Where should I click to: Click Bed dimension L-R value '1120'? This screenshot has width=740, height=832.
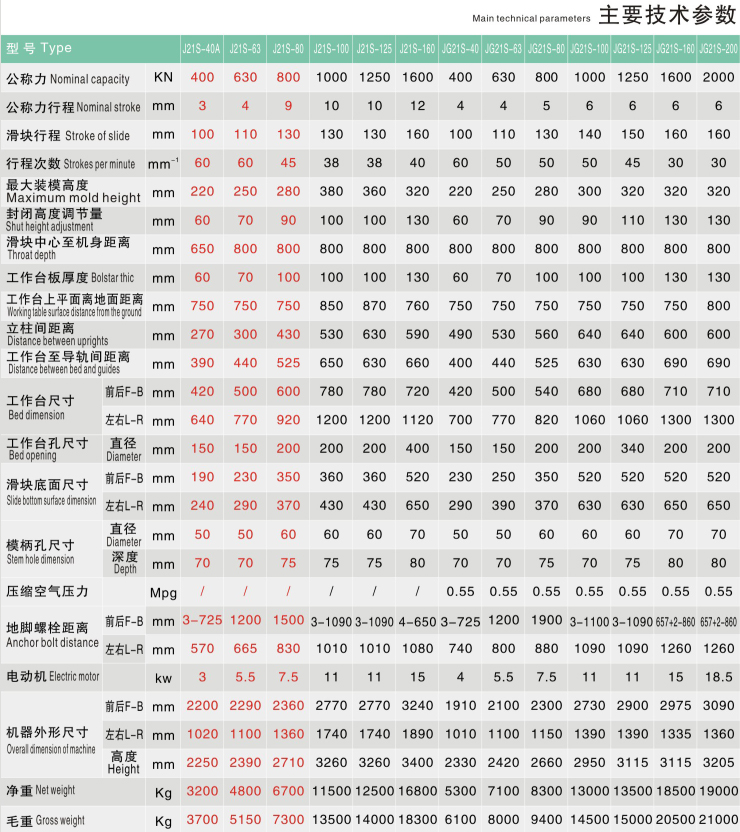point(417,420)
